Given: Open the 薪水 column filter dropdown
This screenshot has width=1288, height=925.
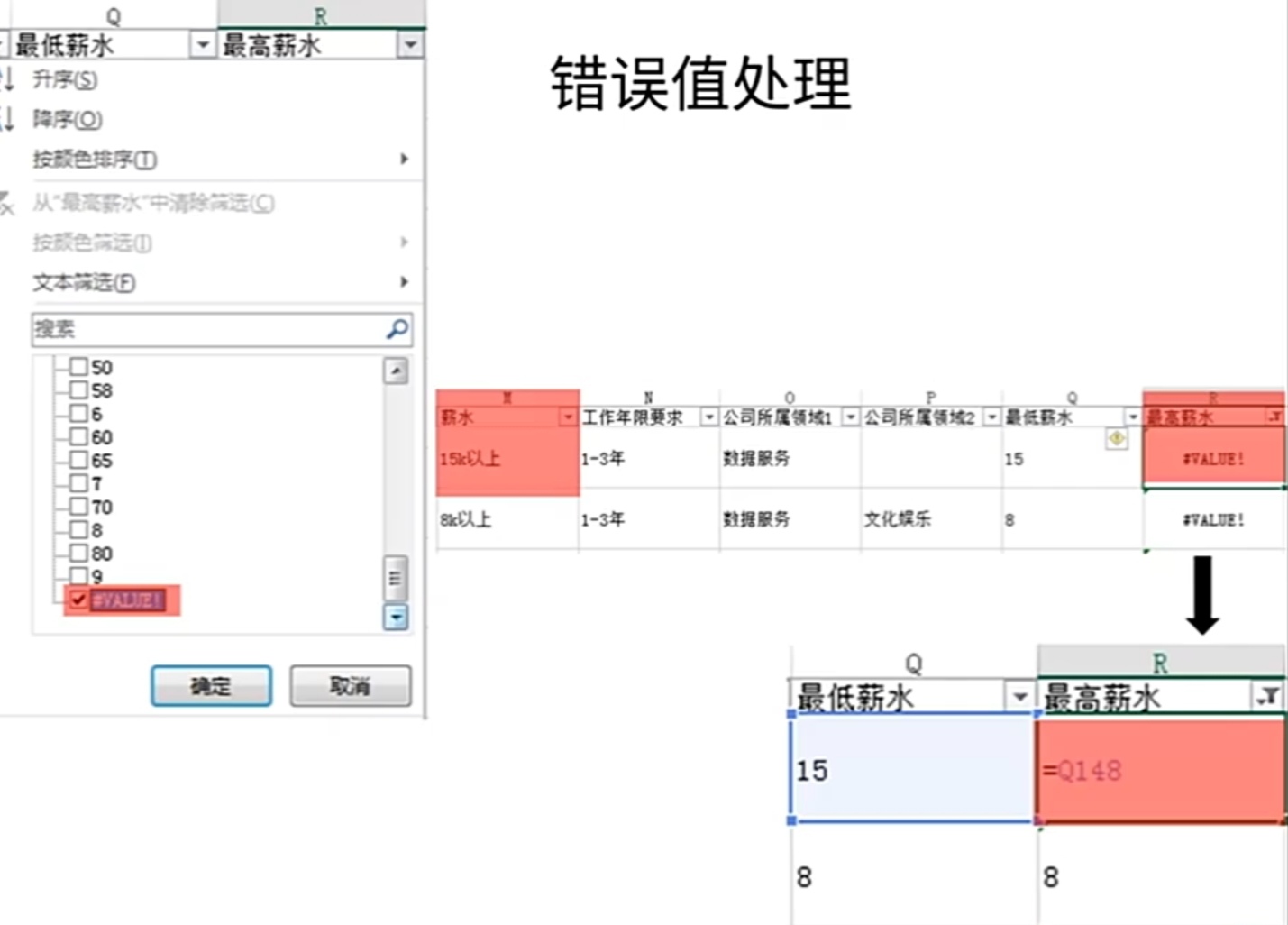Looking at the screenshot, I should 568,417.
